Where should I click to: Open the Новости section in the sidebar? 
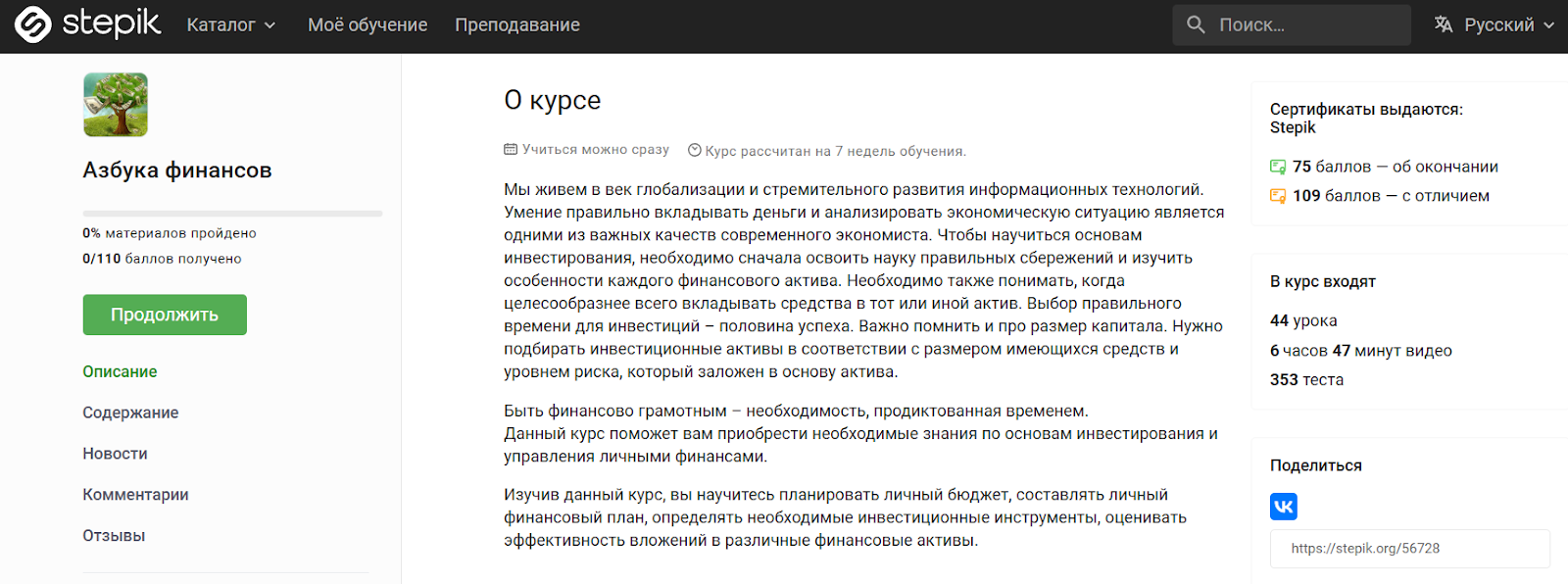[115, 454]
